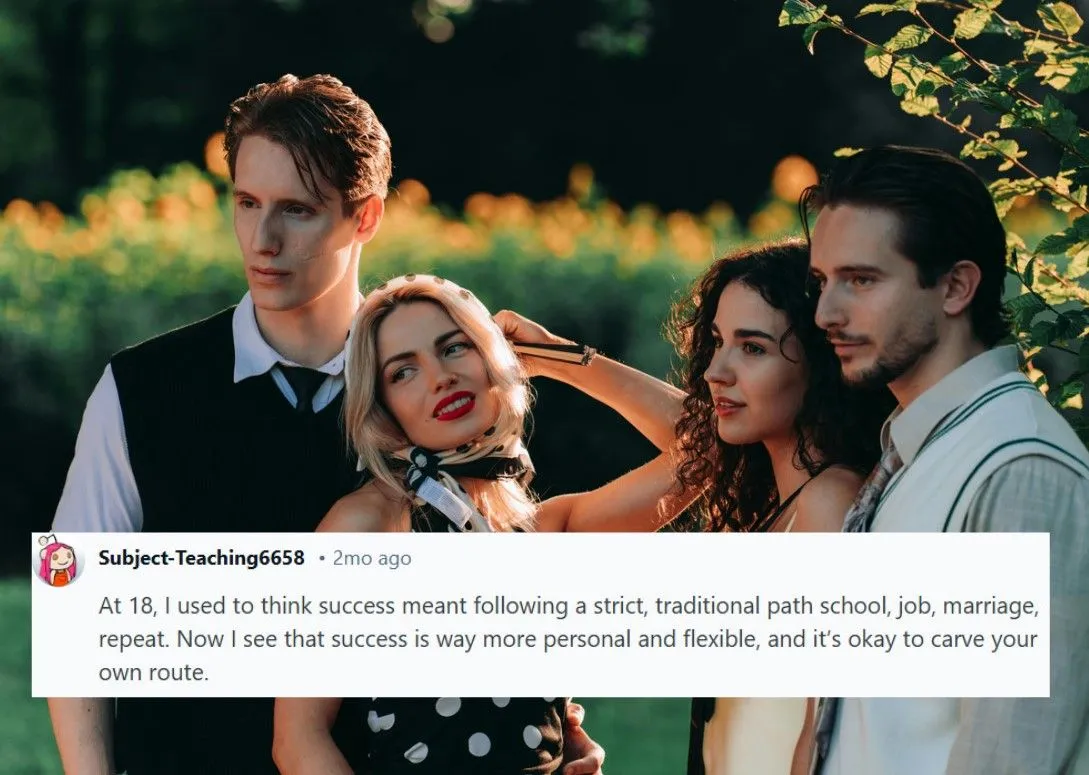Click the pink-haired Reddit avatar icon
Screen dimensions: 1089x775
click(59, 560)
